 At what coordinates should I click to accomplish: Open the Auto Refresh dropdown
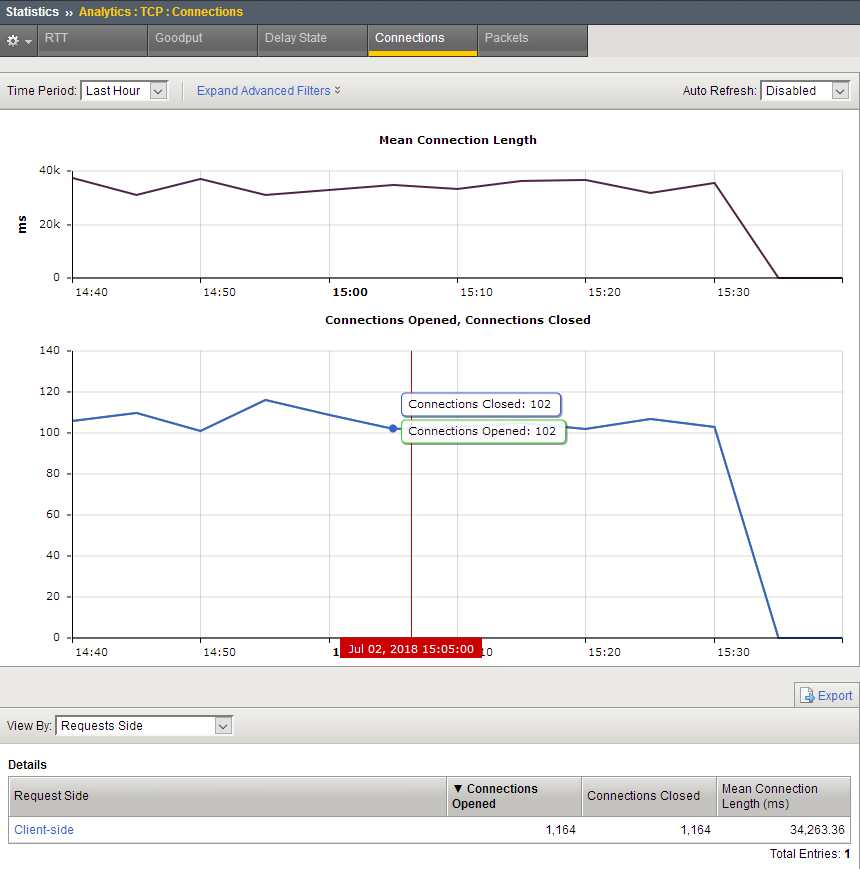[805, 90]
